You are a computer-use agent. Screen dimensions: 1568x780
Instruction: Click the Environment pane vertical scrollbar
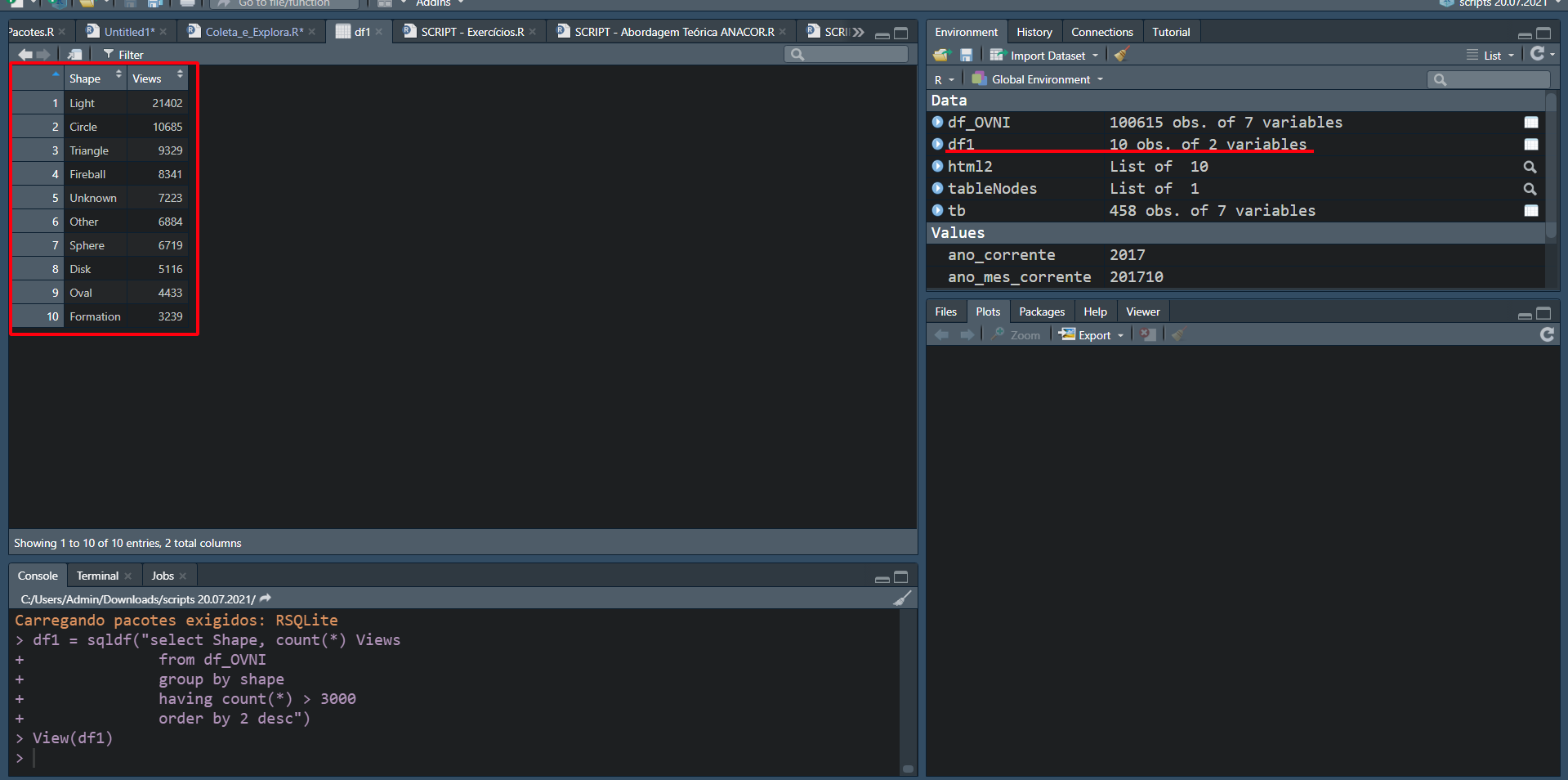point(1551,167)
